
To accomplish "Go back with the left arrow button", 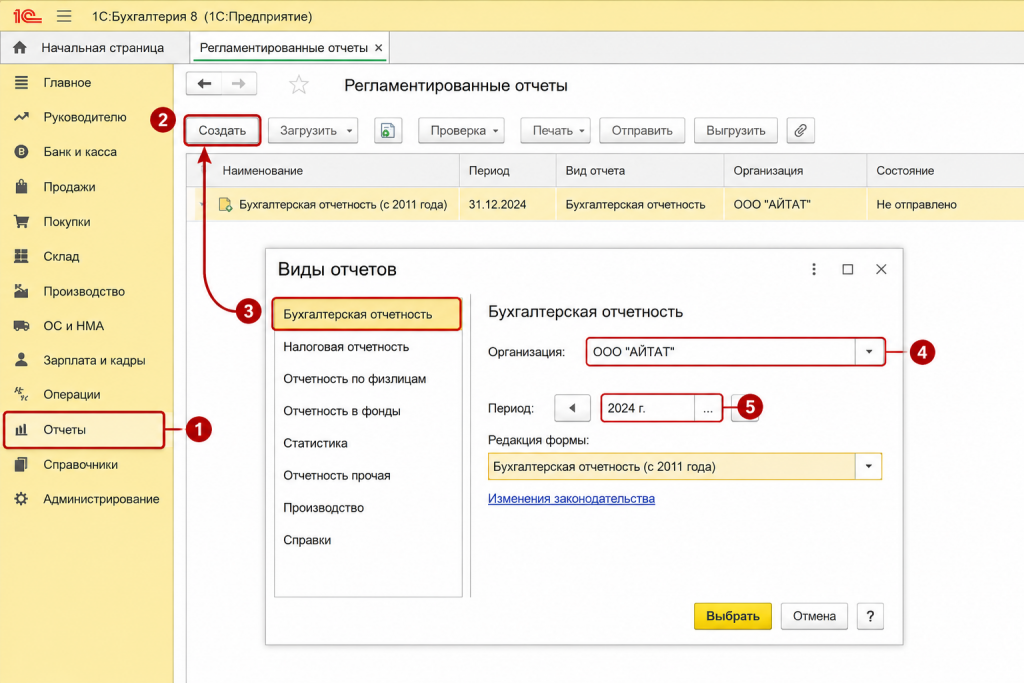I will point(204,84).
